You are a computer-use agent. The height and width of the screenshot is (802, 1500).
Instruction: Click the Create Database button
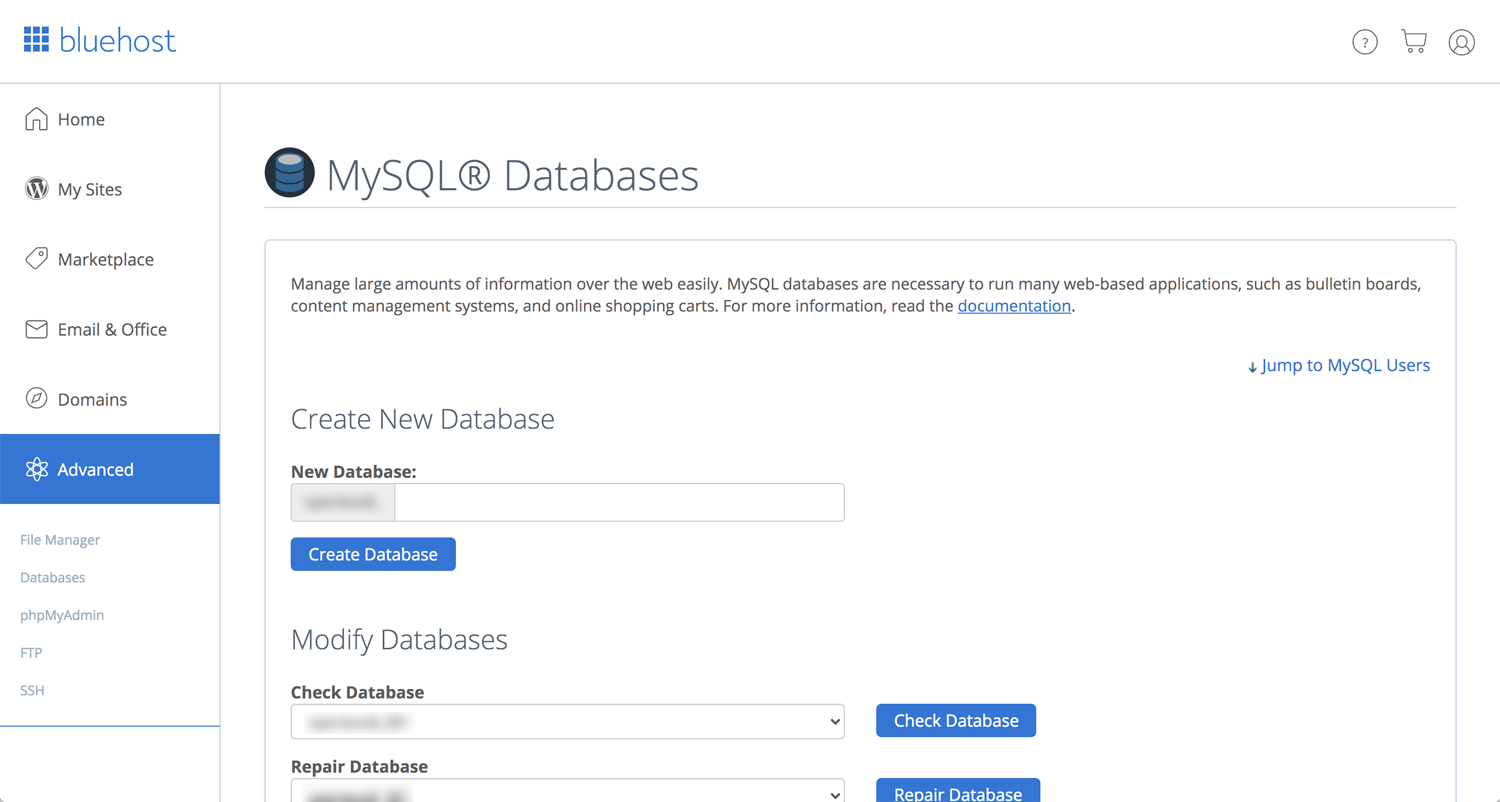point(373,554)
